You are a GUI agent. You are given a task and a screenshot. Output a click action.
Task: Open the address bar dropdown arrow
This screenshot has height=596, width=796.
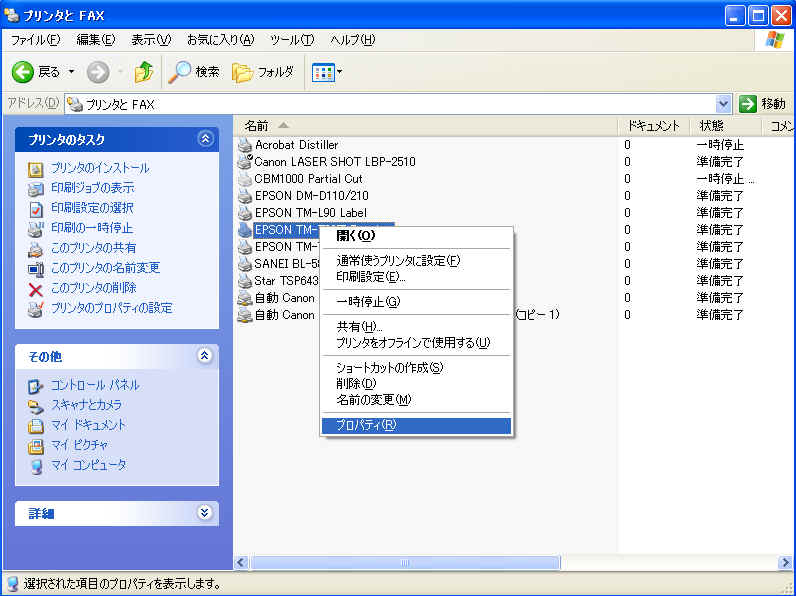tap(723, 105)
